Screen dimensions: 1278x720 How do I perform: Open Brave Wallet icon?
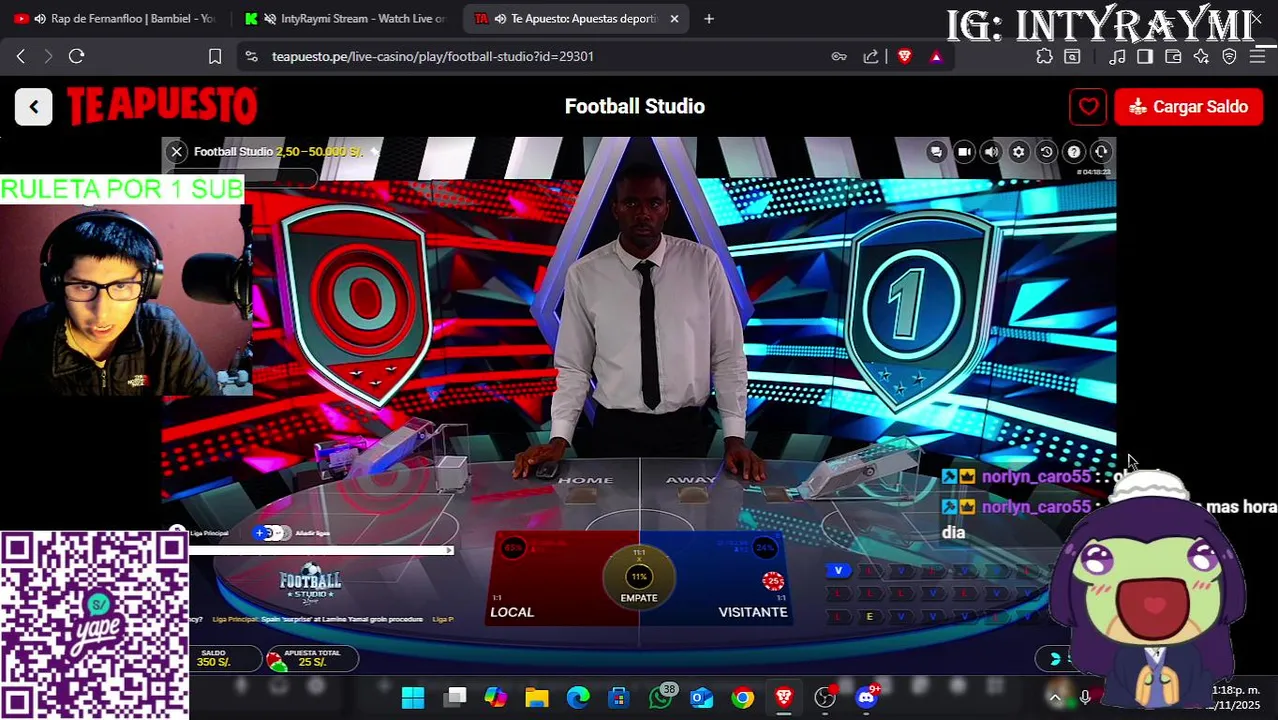(x=1173, y=56)
